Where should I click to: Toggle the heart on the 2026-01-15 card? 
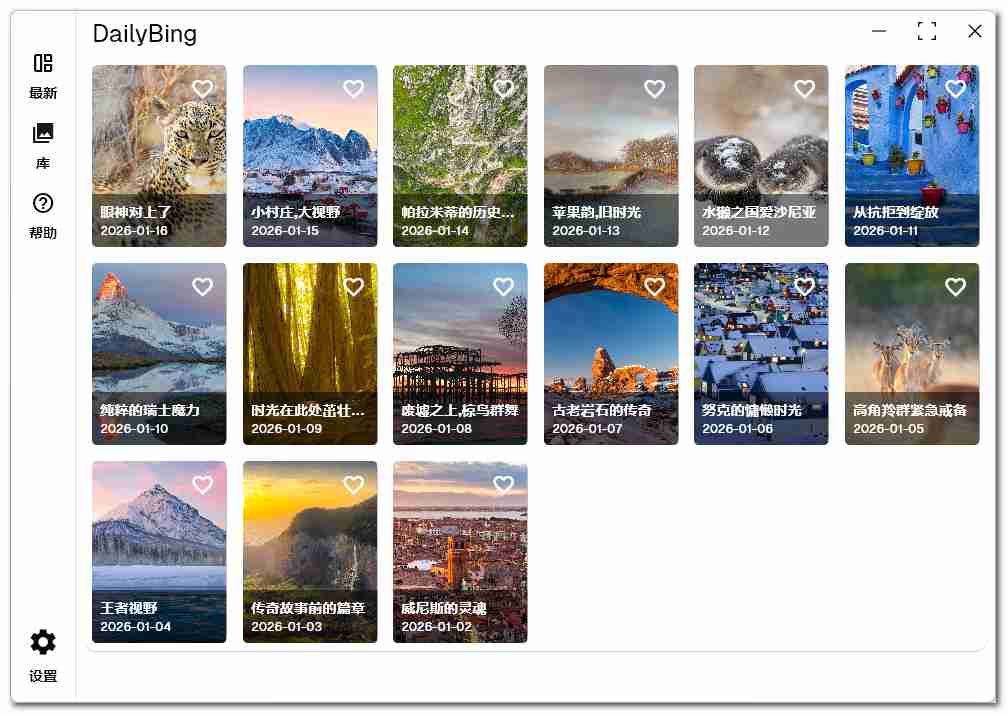[353, 89]
